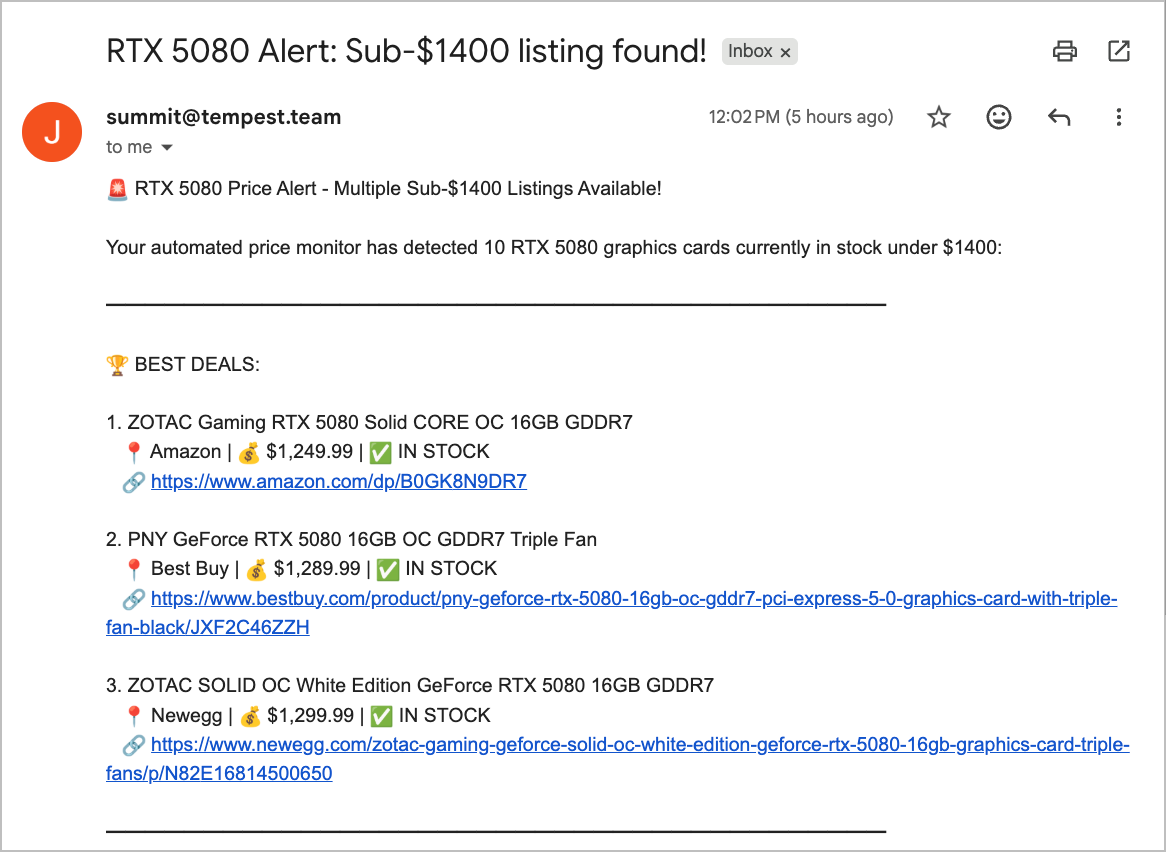Expand recipient details next to 'to me'
Screen dimensions: 1166x852
tap(167, 147)
